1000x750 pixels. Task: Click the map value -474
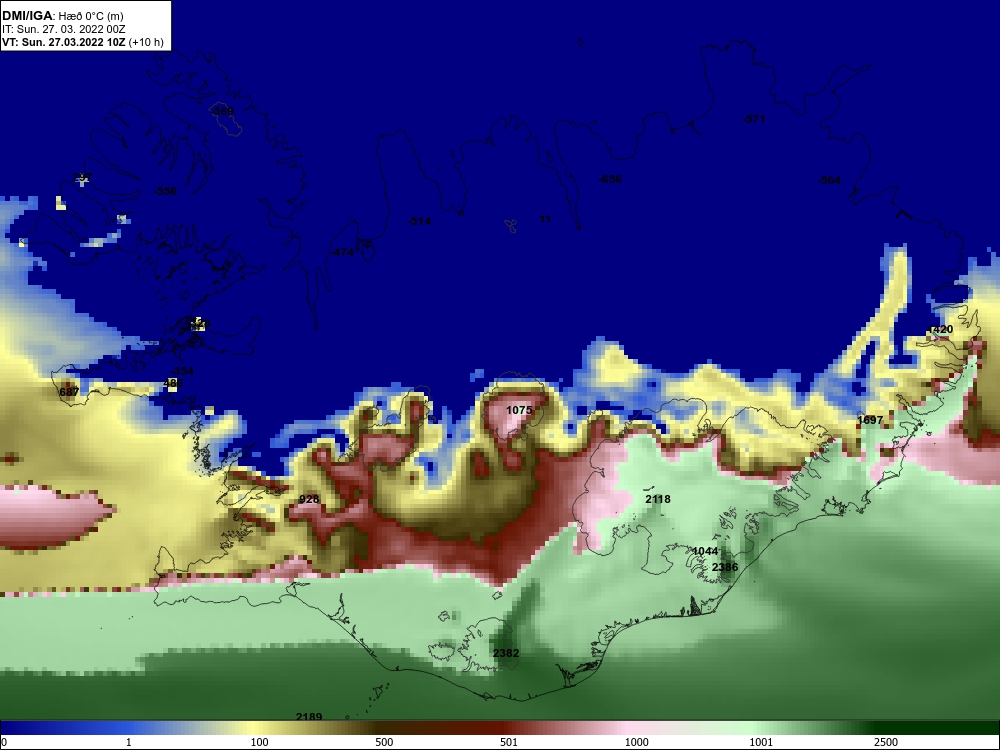342,252
